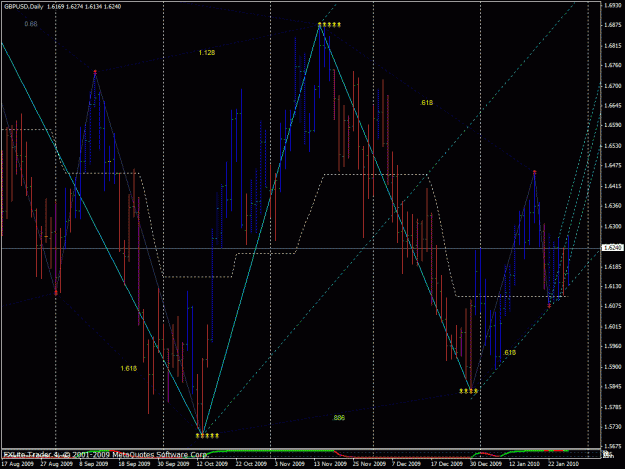Click the 1.5960 price axis label
This screenshot has height=469, width=625.
pyautogui.click(x=613, y=346)
